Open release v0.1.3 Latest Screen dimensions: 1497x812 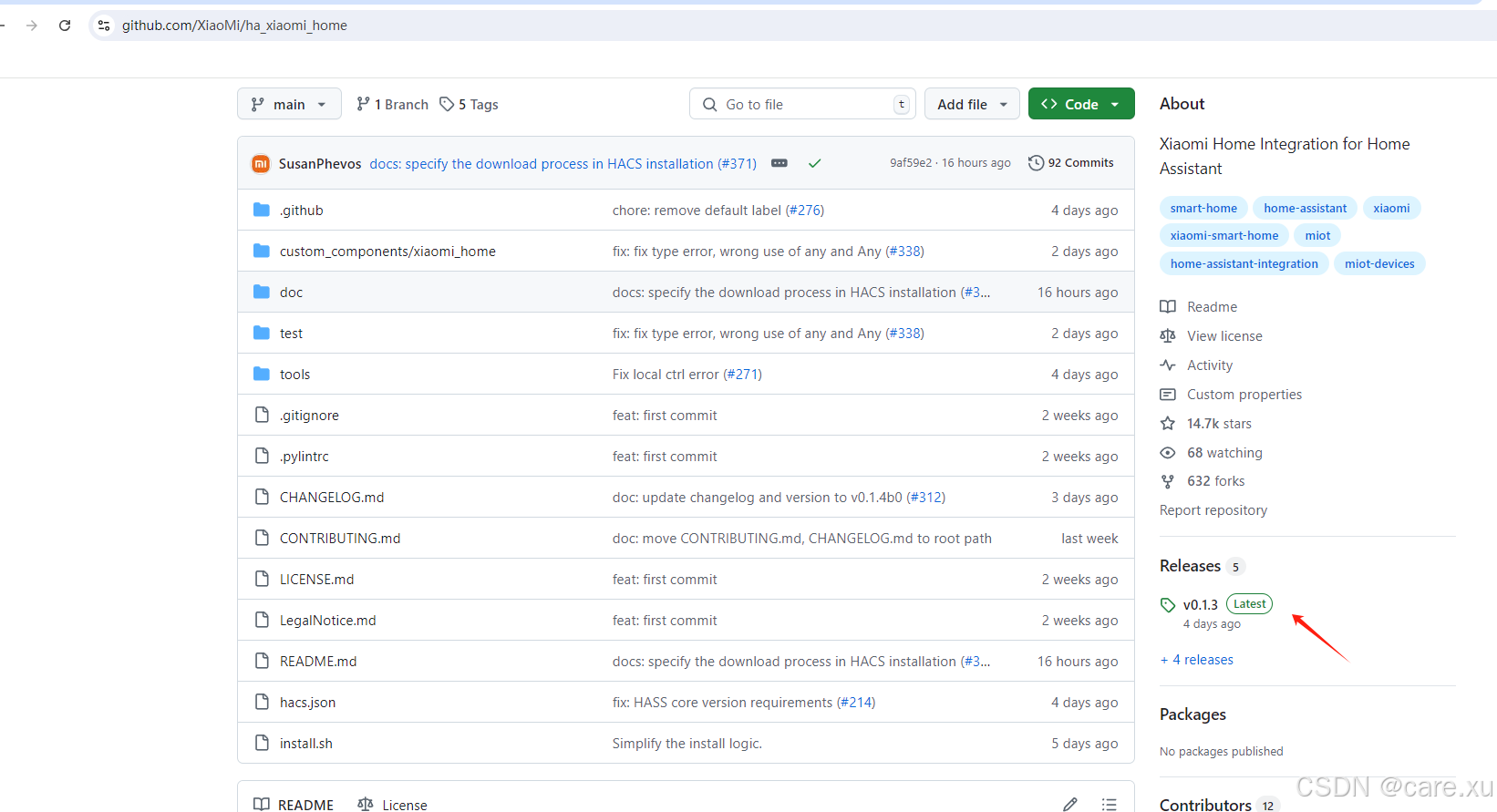point(1216,604)
